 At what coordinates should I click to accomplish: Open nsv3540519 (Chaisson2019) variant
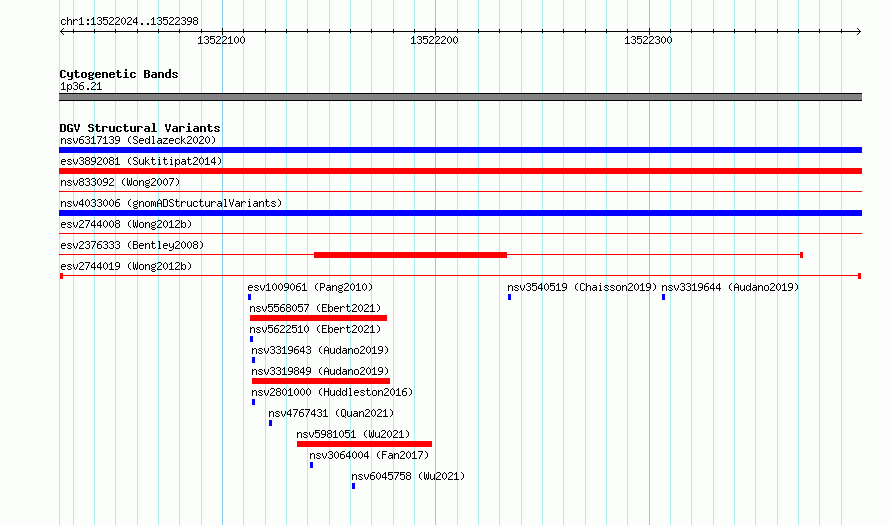582,287
